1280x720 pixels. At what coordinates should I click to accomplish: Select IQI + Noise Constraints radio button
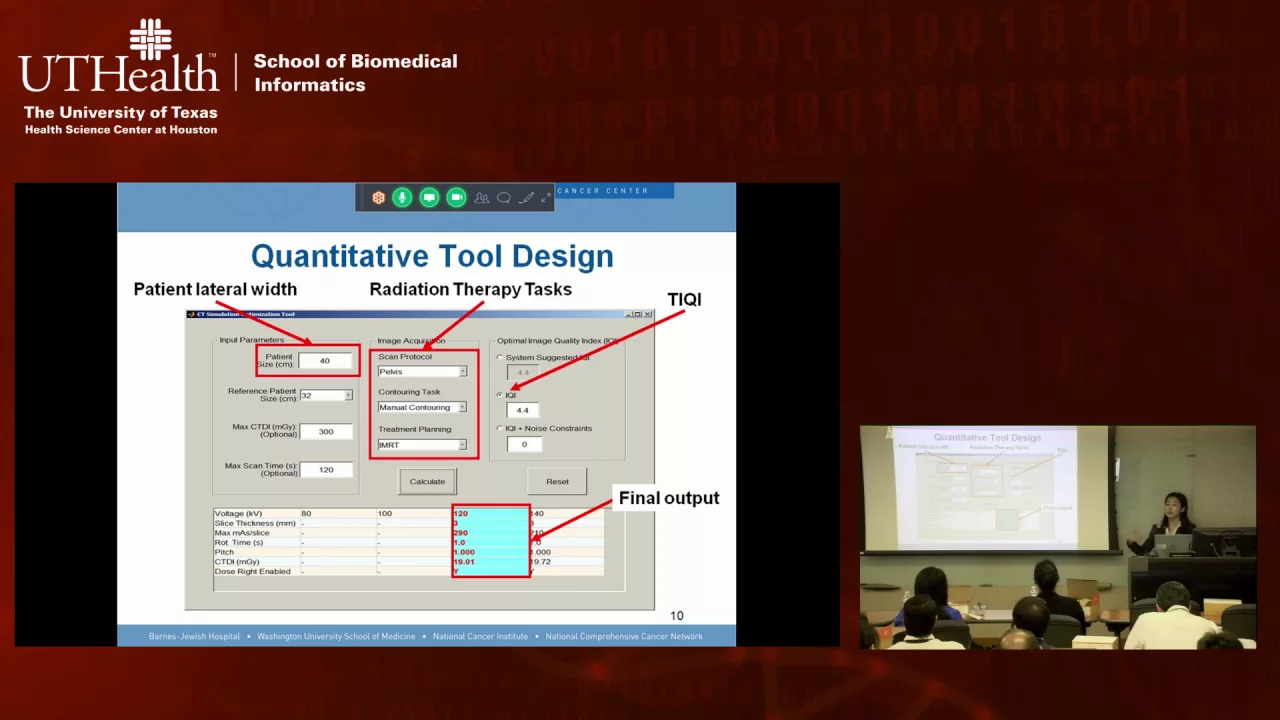pyautogui.click(x=500, y=428)
